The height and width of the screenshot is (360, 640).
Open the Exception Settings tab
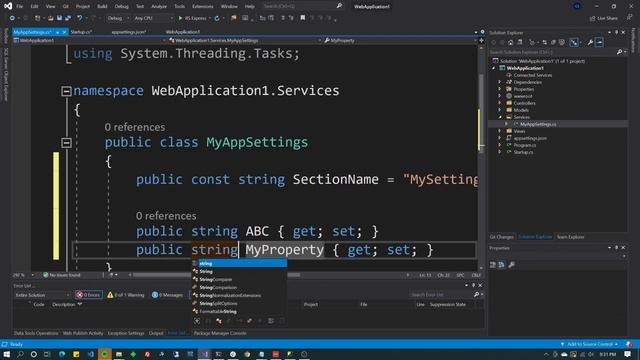point(126,333)
